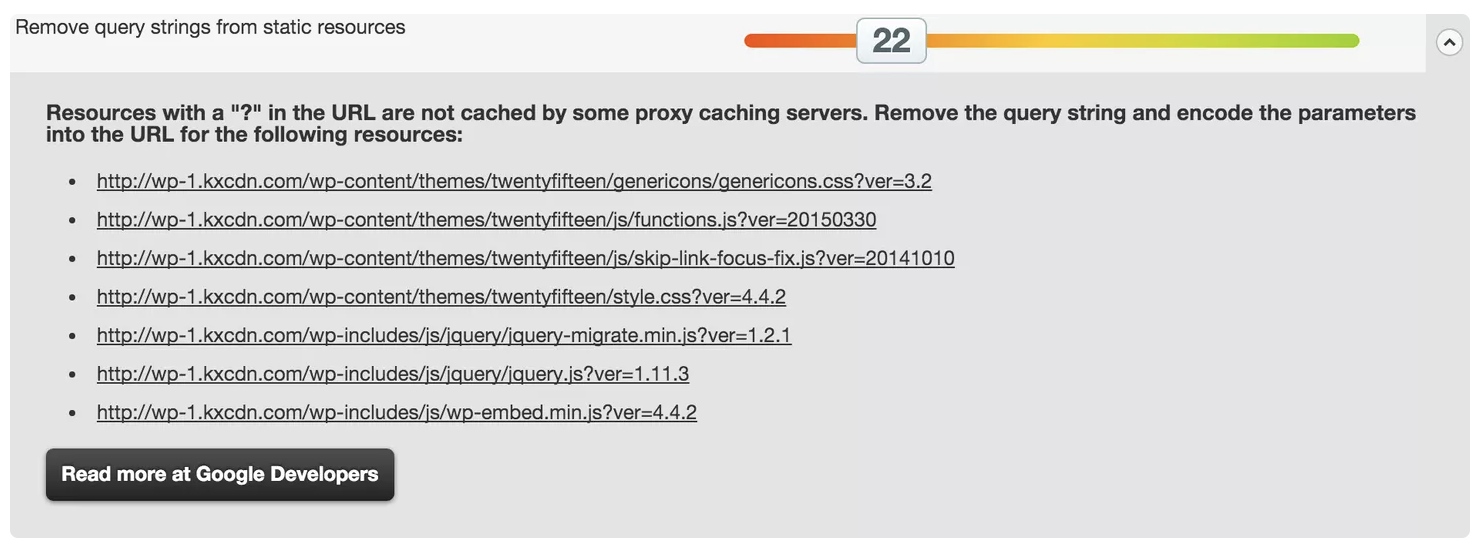Image resolution: width=1480 pixels, height=540 pixels.
Task: Click the score badge showing 22
Action: point(891,41)
